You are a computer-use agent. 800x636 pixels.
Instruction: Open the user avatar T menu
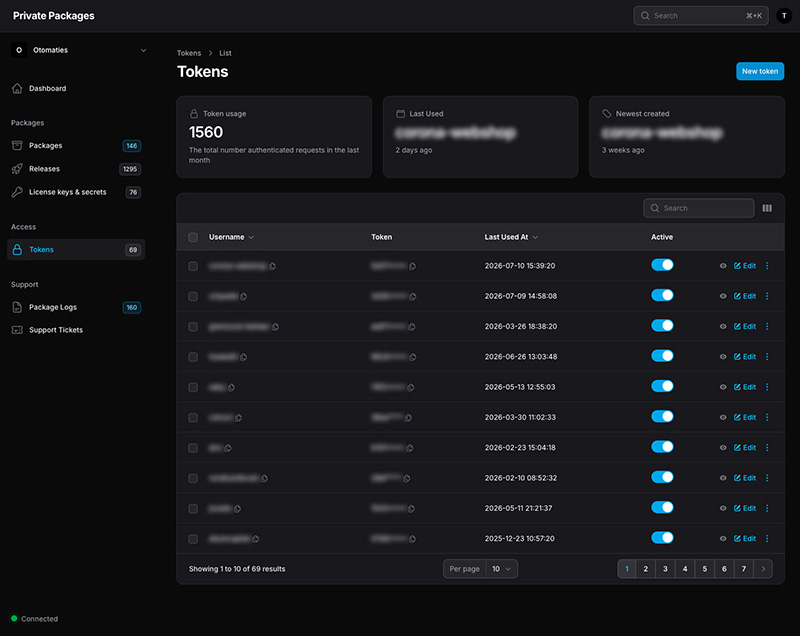click(784, 16)
